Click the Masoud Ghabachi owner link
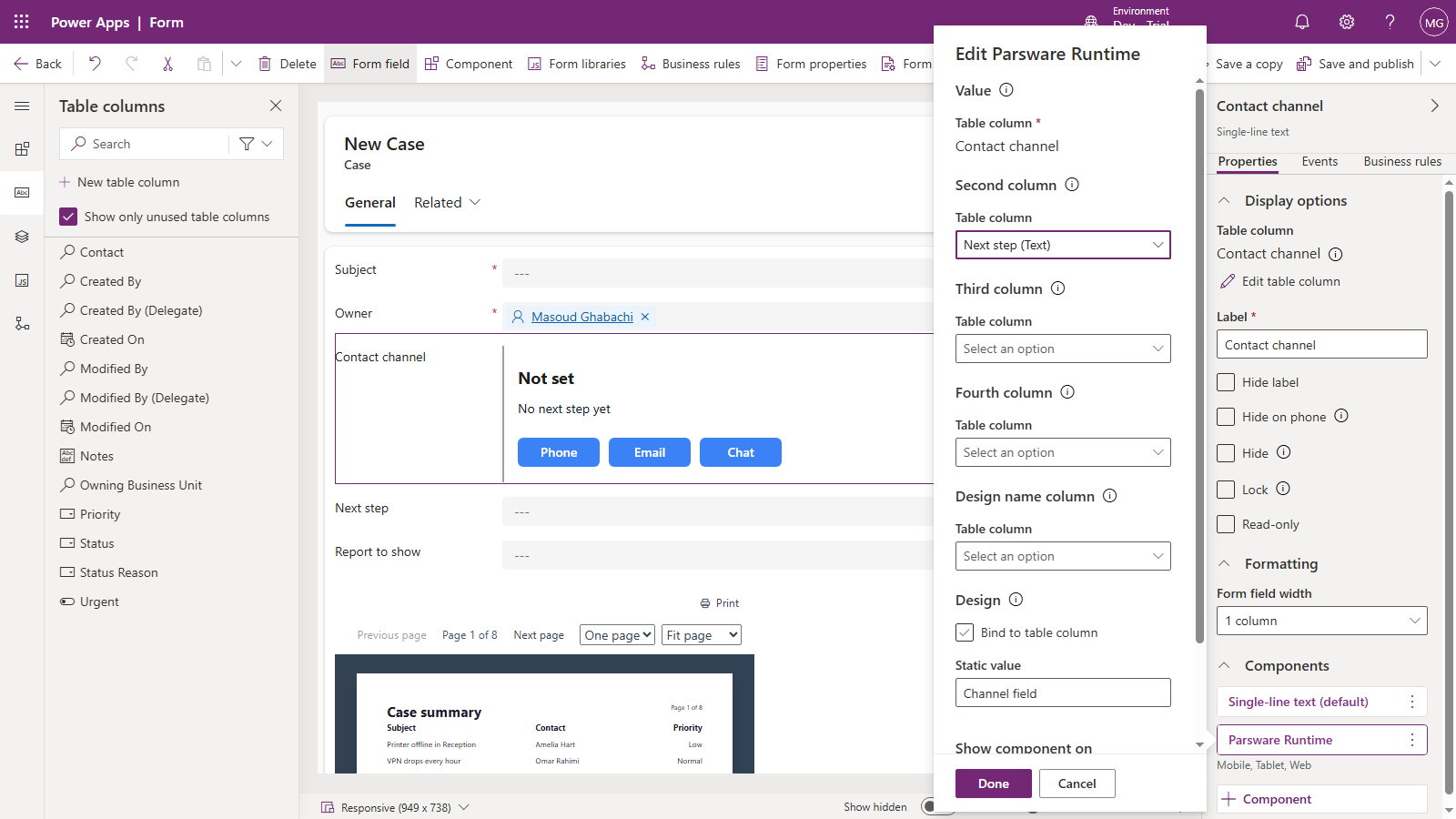The width and height of the screenshot is (1456, 819). pos(582,317)
